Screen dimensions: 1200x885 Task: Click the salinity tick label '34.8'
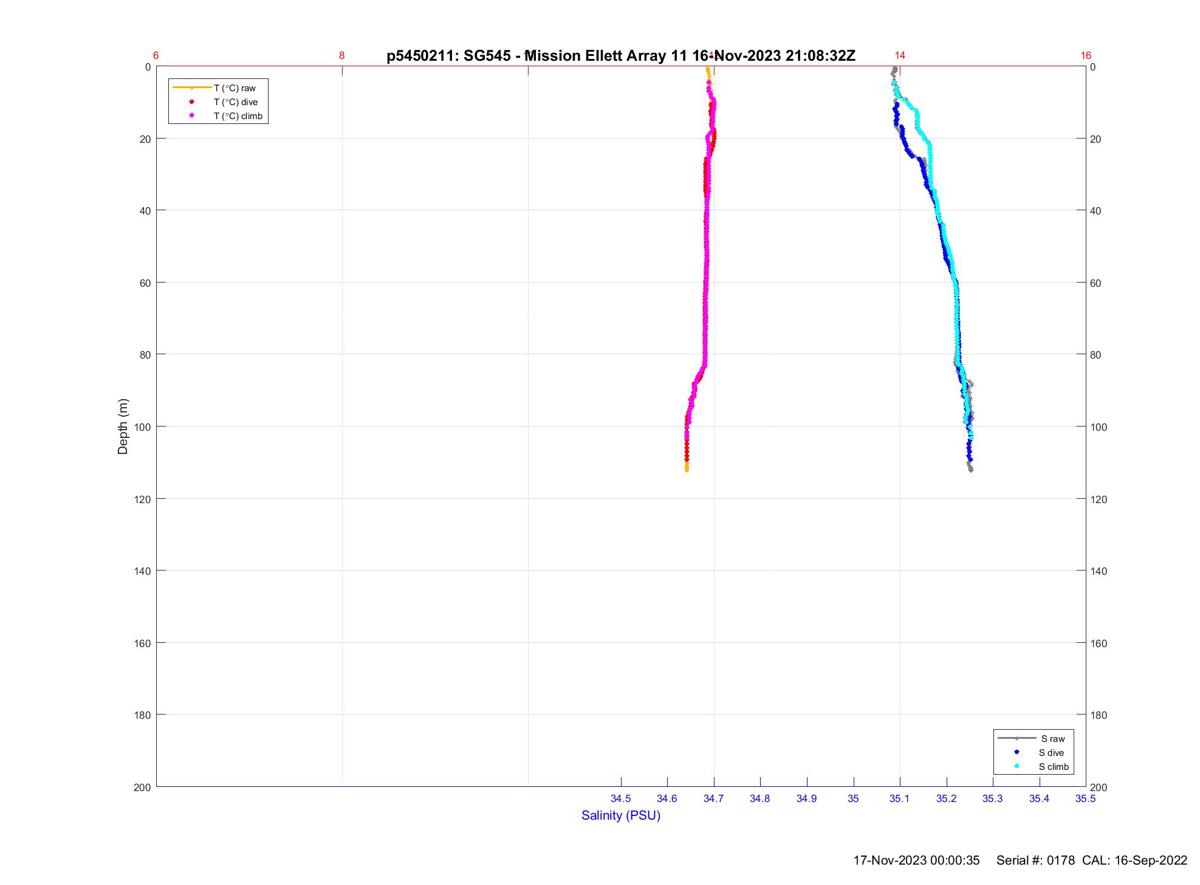click(760, 799)
